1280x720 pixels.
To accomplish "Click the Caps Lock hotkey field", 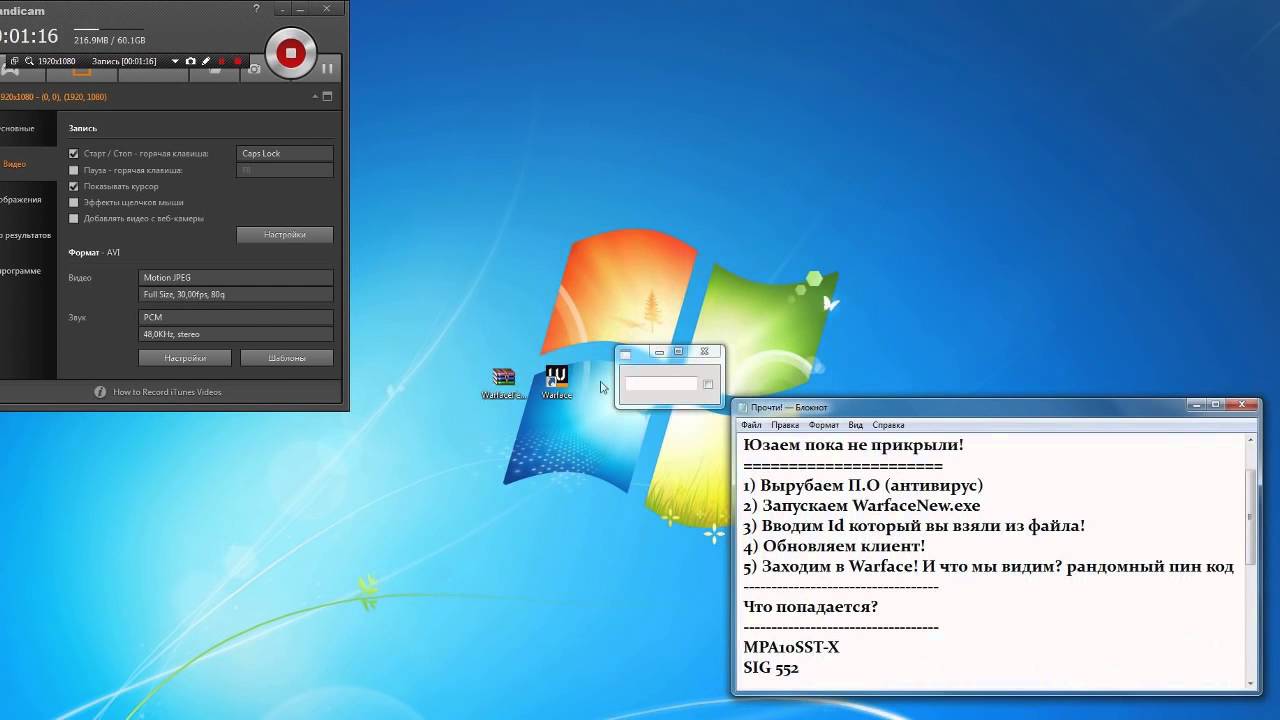I will point(285,153).
